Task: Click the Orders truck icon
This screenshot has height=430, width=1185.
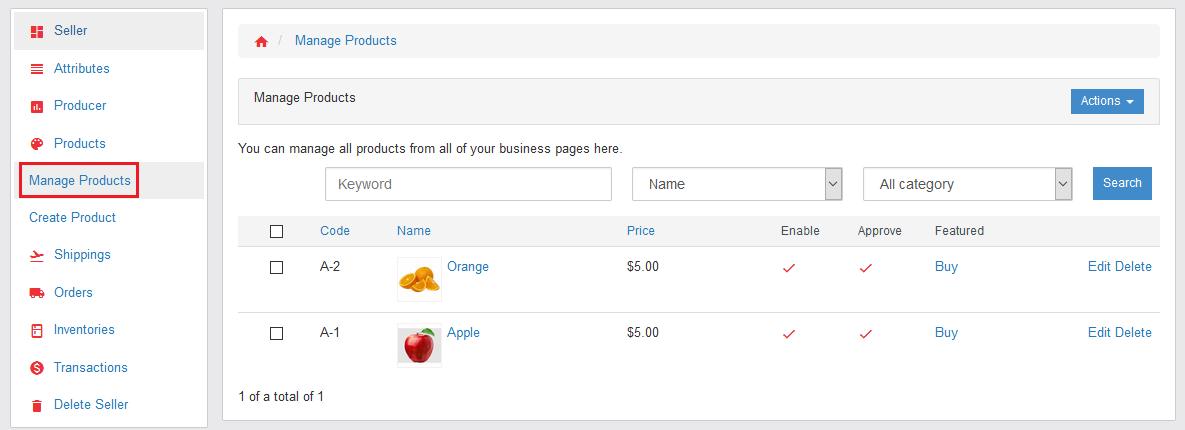Action: tap(37, 293)
